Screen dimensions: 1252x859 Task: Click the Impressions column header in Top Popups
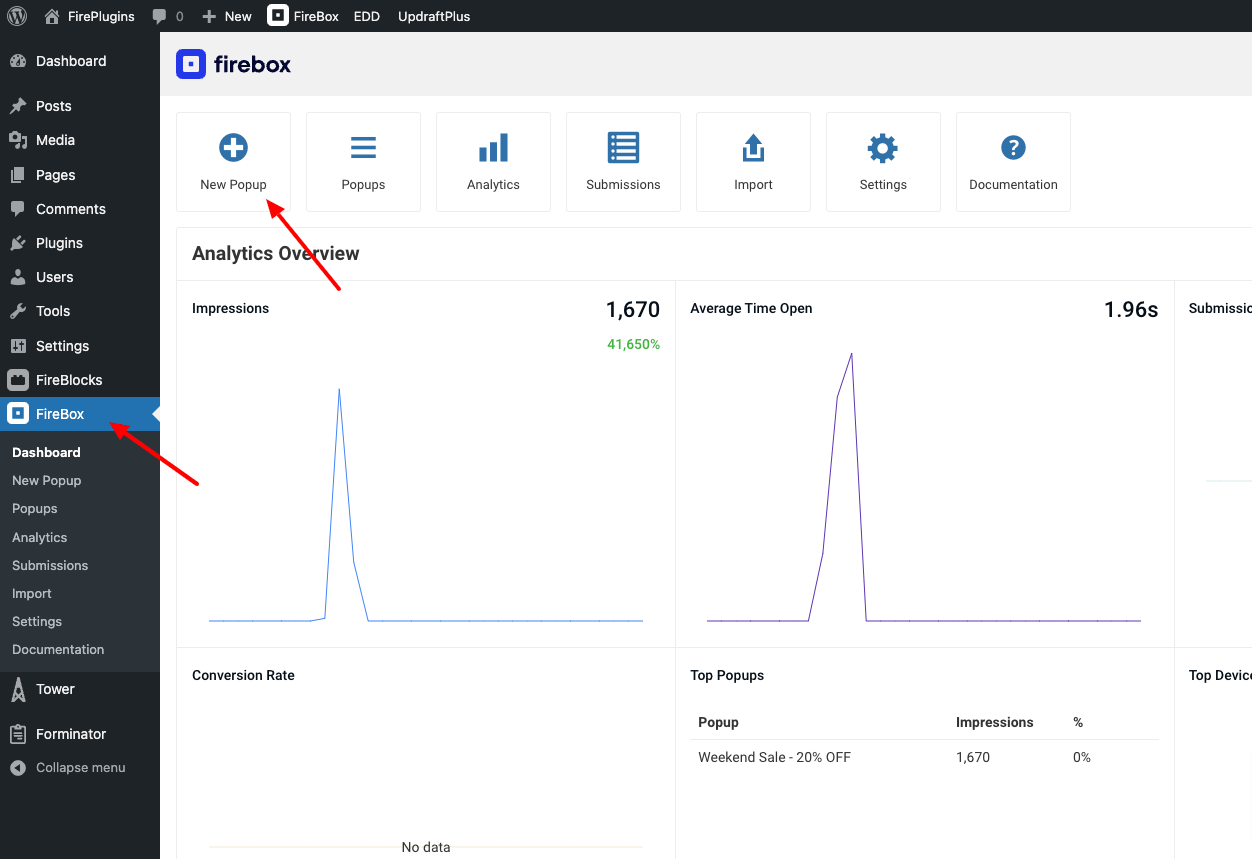point(994,722)
